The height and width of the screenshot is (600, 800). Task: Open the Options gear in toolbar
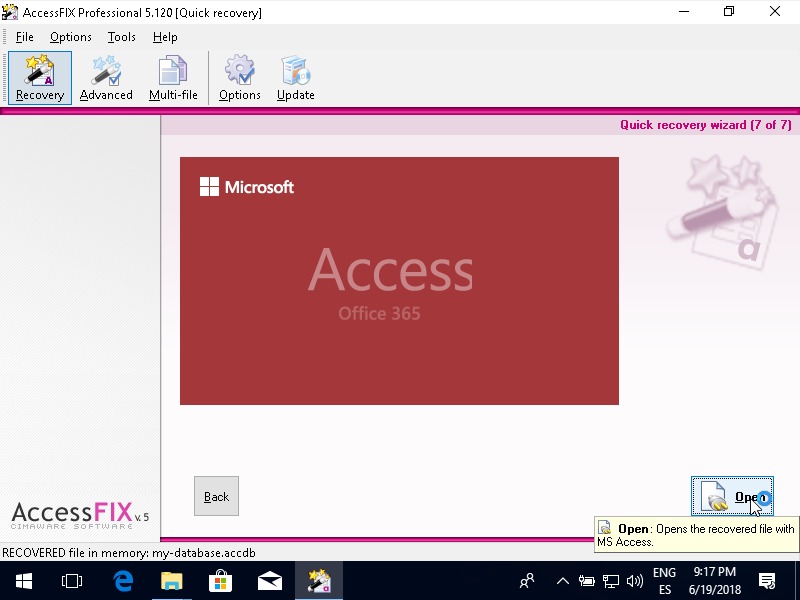[x=240, y=78]
